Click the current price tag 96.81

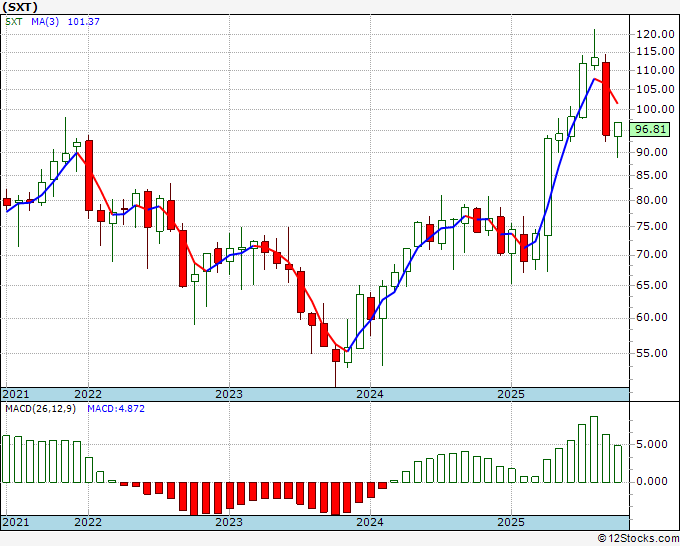(x=650, y=129)
